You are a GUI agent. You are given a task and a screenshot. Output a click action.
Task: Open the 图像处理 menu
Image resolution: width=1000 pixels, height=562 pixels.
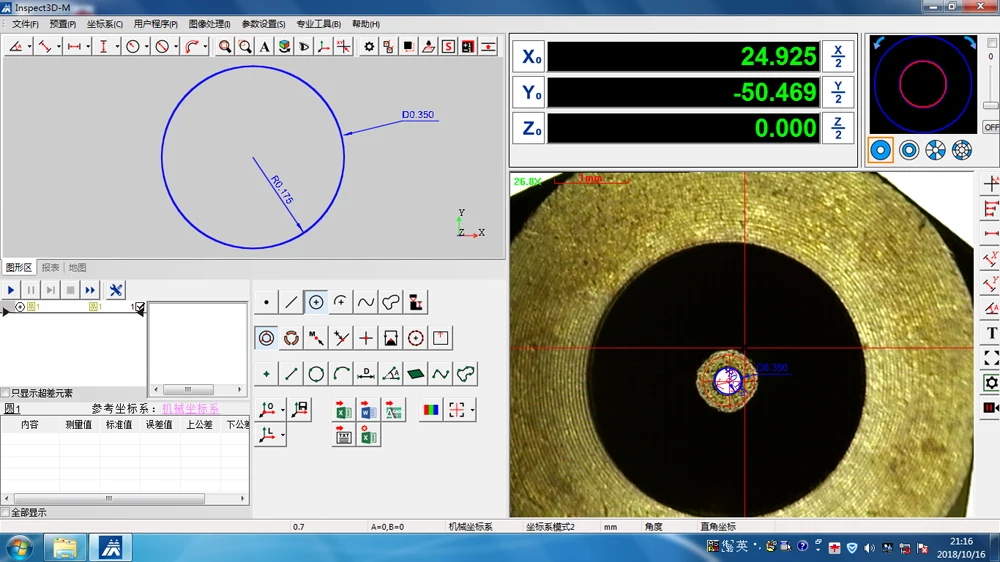(x=208, y=24)
